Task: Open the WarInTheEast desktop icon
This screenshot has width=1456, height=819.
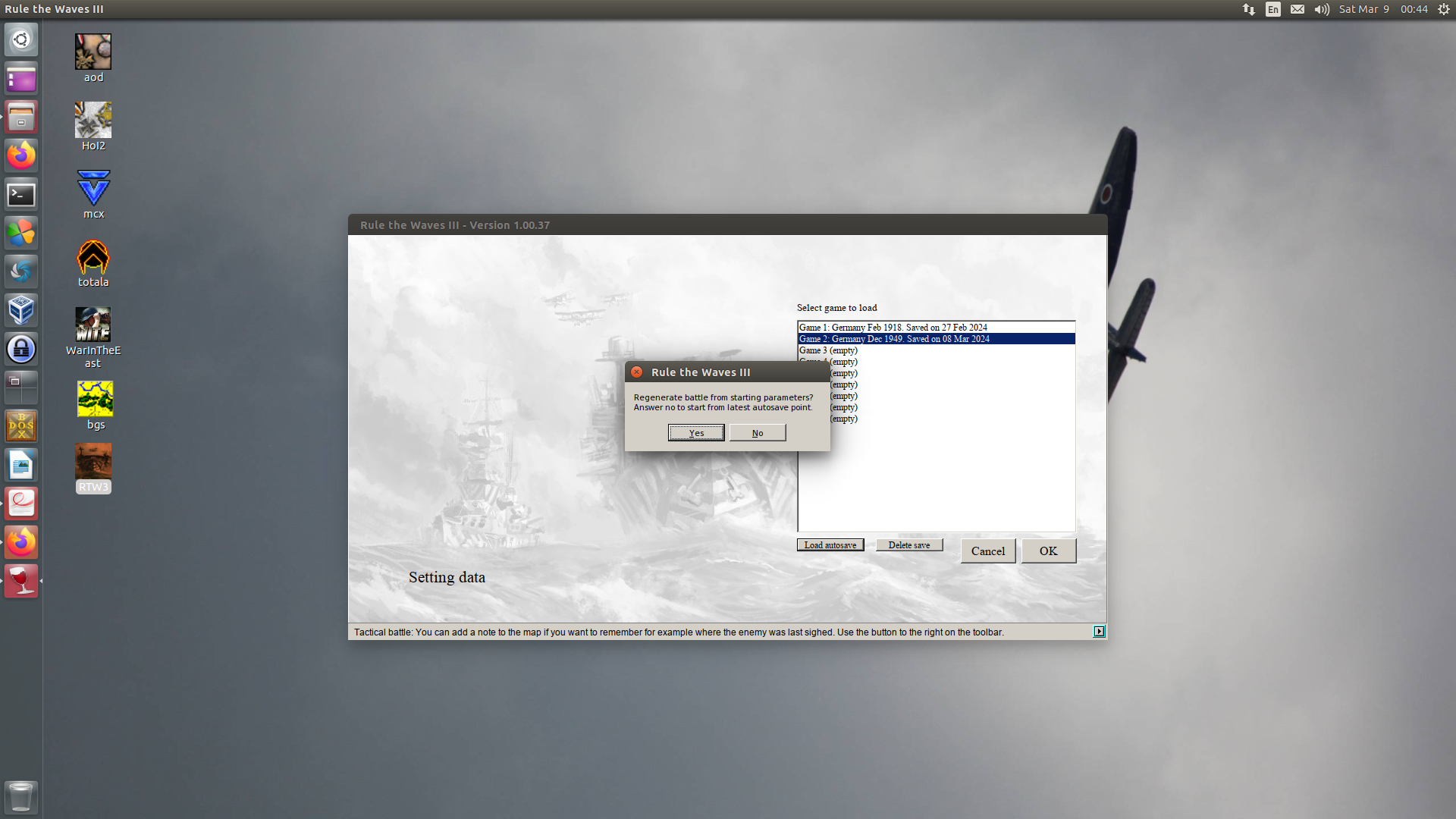Action: [x=93, y=337]
